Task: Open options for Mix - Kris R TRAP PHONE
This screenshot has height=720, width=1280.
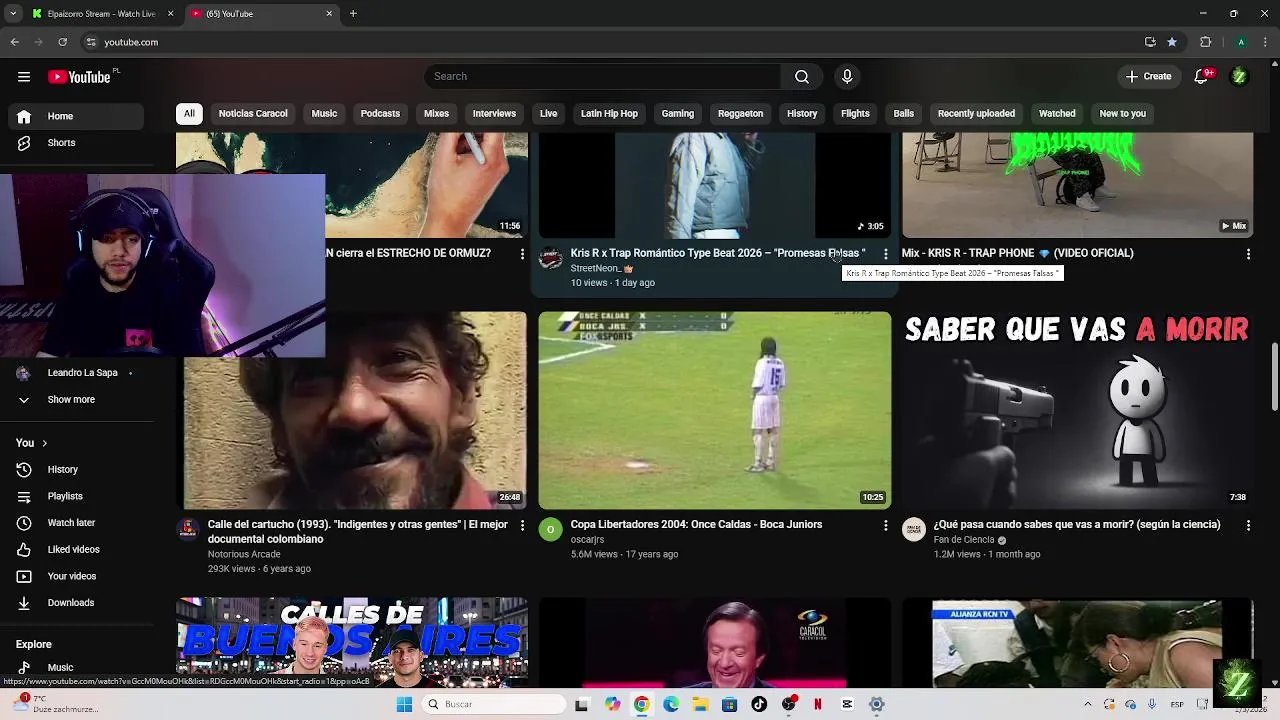Action: pyautogui.click(x=1248, y=255)
